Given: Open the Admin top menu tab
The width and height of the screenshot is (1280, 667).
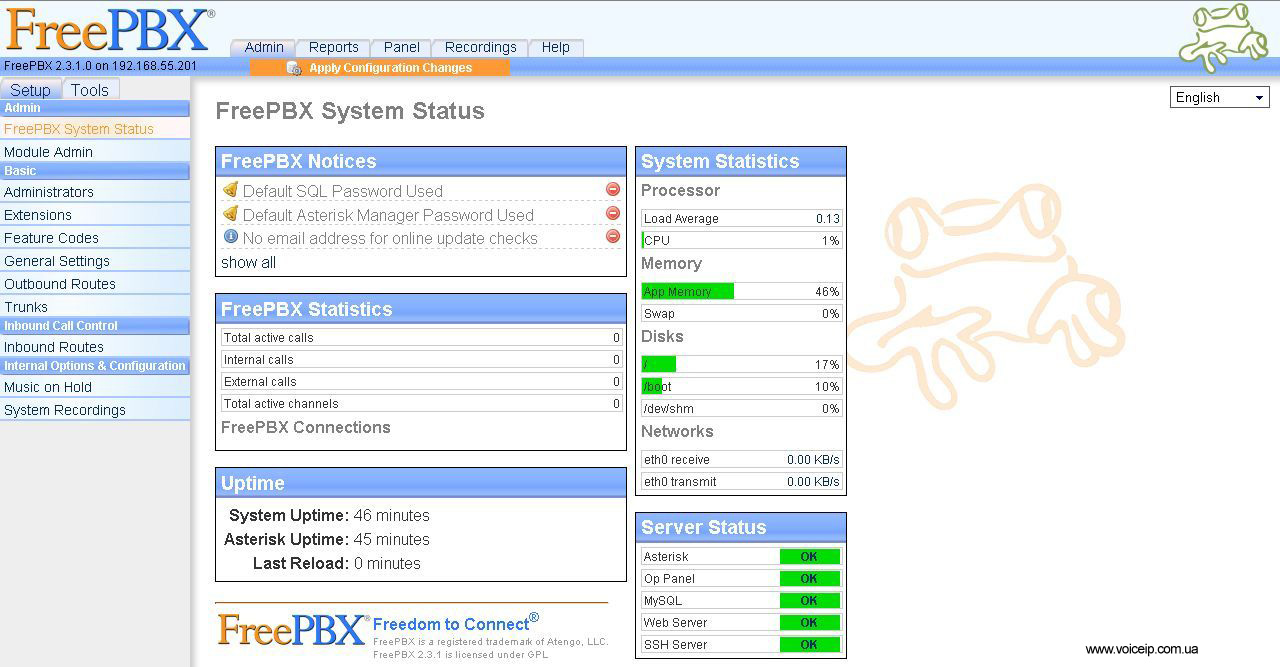Looking at the screenshot, I should tap(263, 47).
